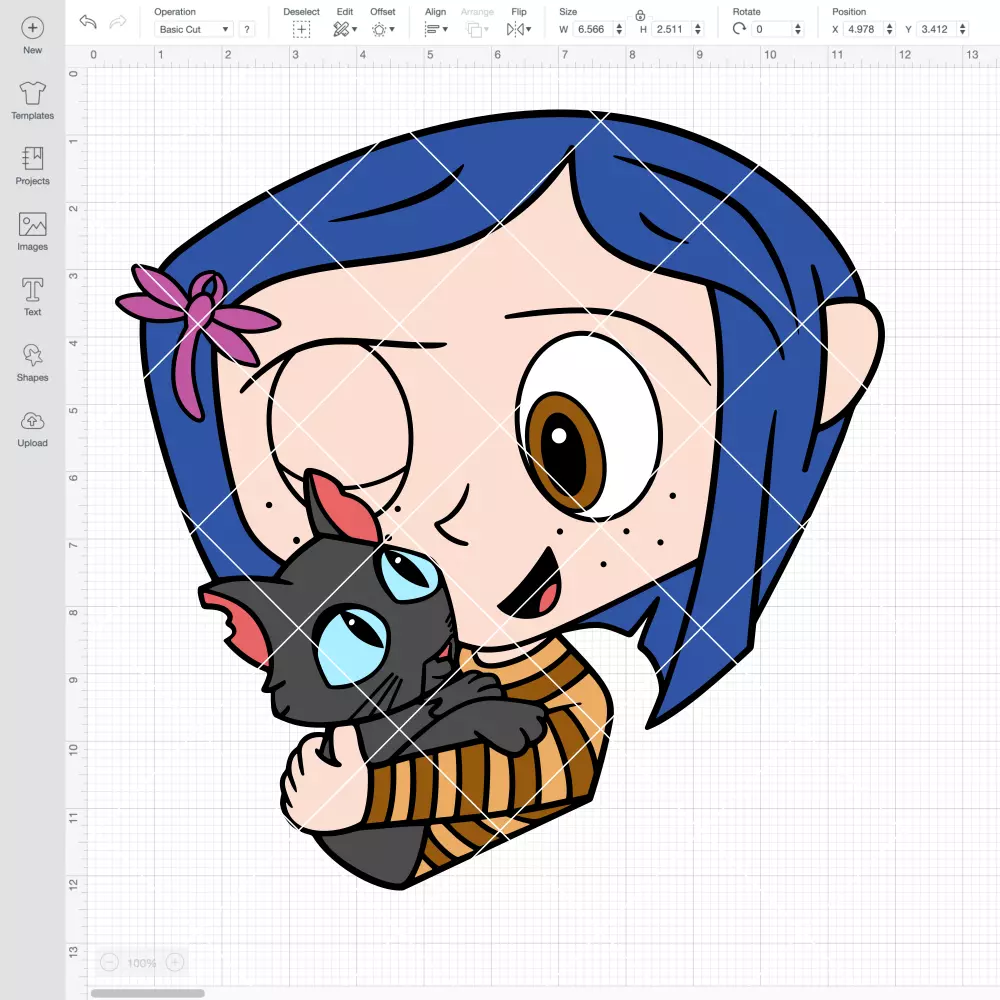
Task: Undo the last action
Action: pos(88,22)
